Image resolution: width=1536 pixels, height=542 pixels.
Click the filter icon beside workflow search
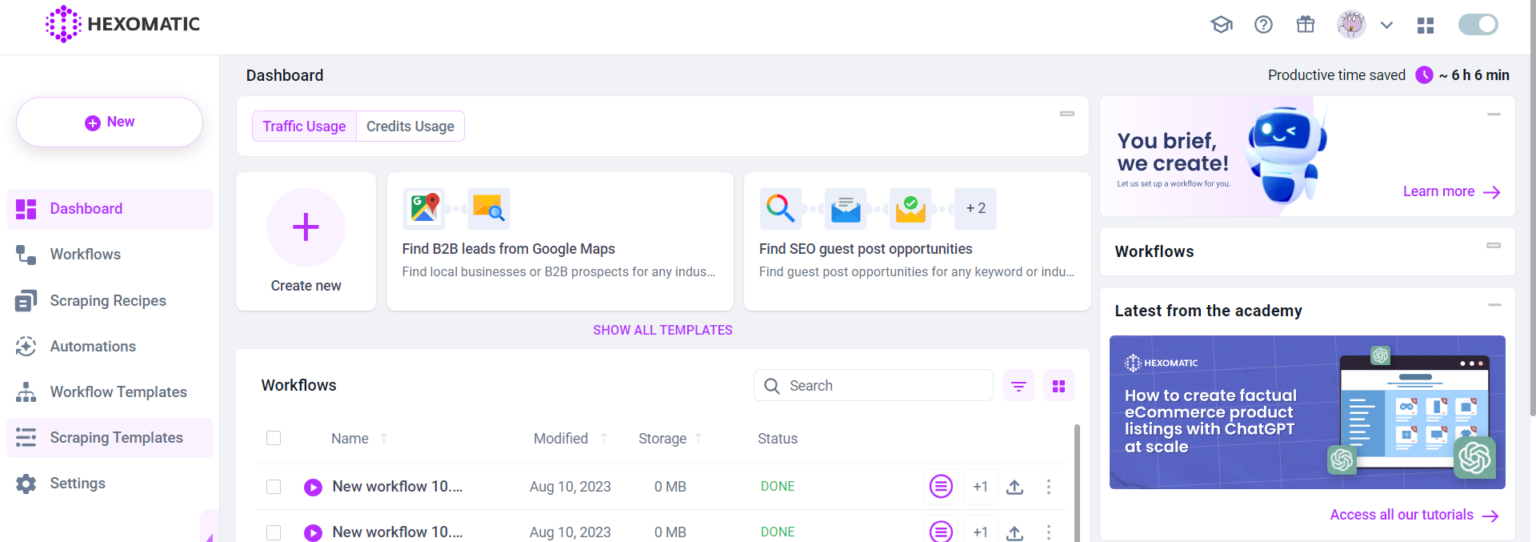tap(1019, 386)
